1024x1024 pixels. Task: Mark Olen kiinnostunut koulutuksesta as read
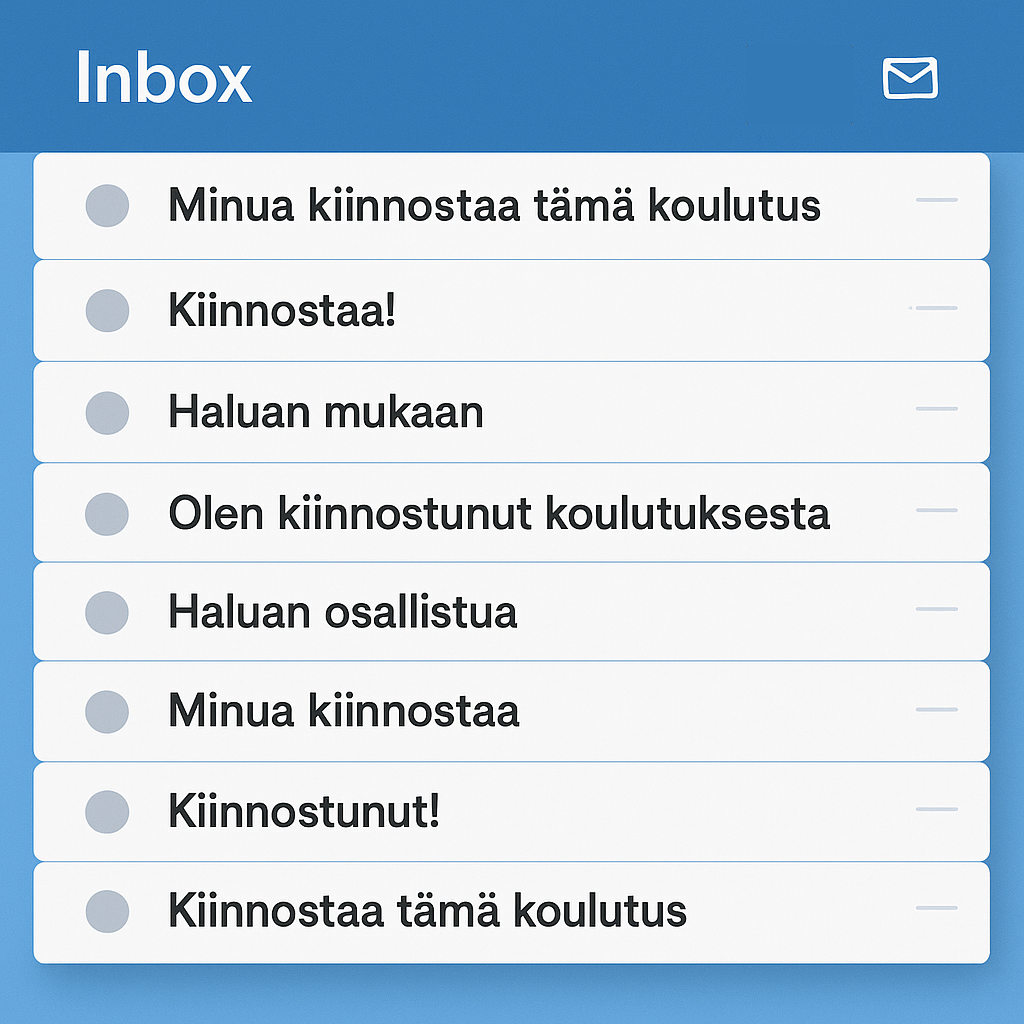tap(106, 511)
